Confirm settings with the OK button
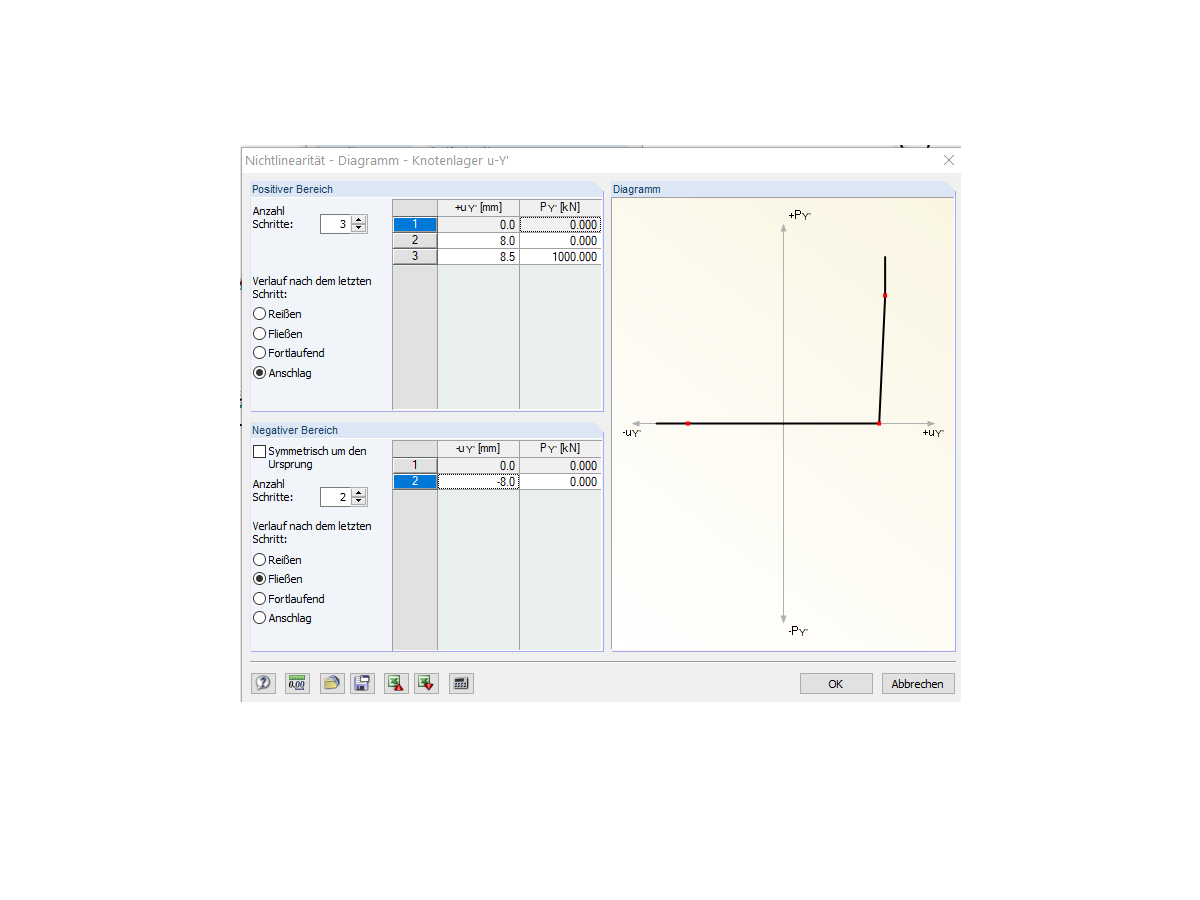This screenshot has height=900, width=1200. coord(835,683)
